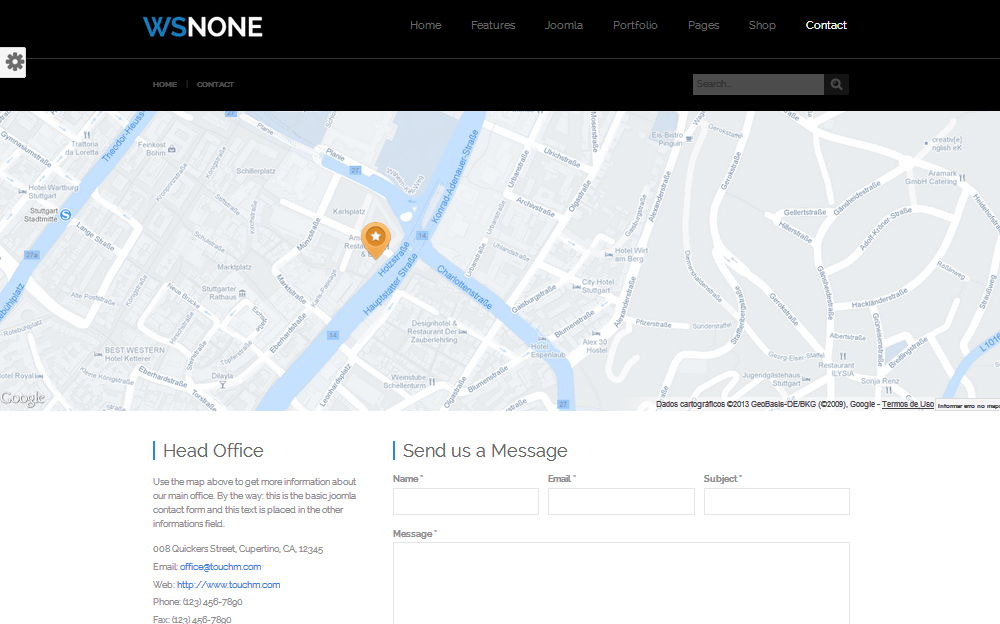Click into the Name field
This screenshot has width=1000, height=624.
pos(465,501)
